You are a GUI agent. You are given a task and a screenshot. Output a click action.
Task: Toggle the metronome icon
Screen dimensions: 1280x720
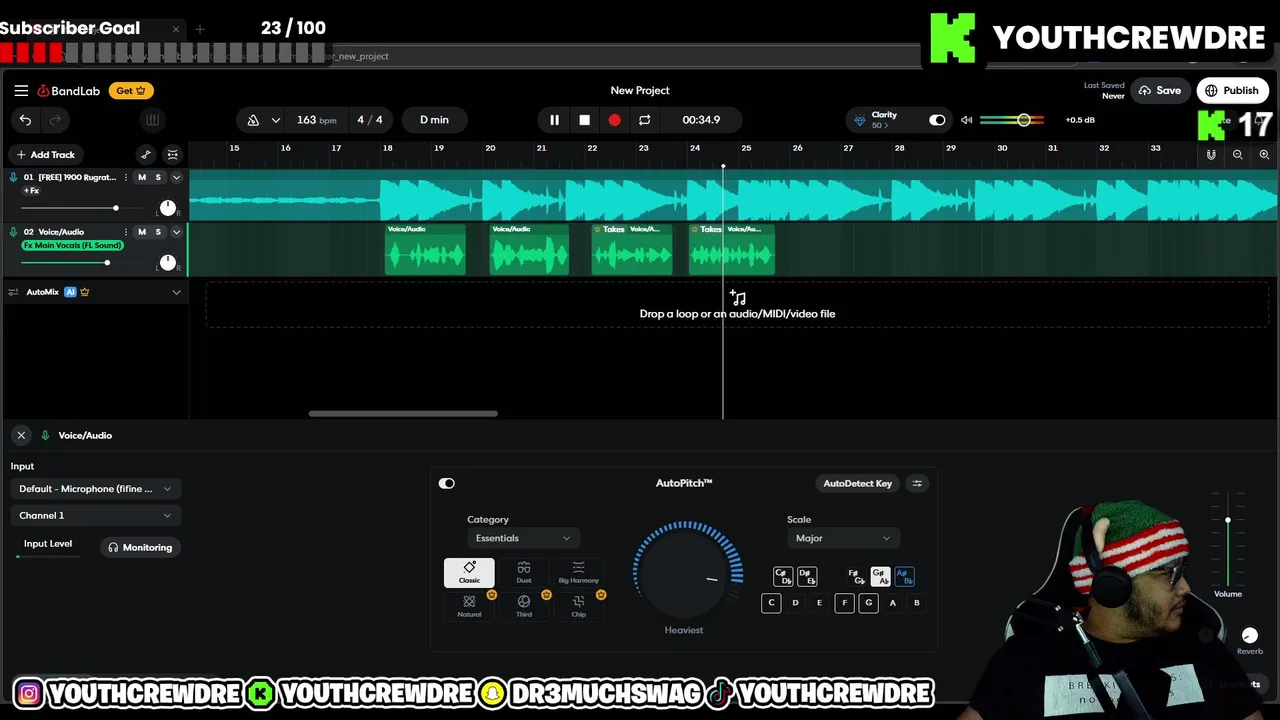pyautogui.click(x=253, y=120)
